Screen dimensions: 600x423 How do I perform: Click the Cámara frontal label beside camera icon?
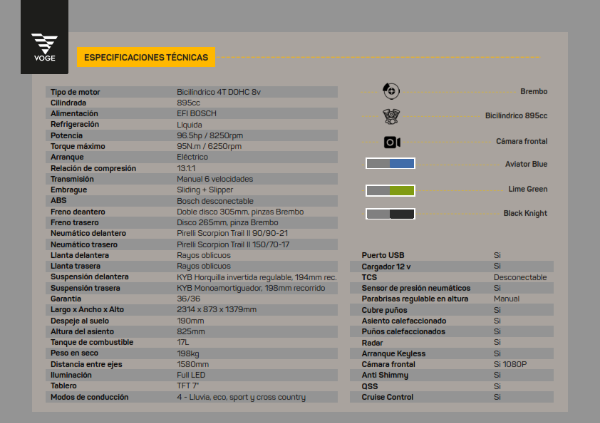(x=522, y=141)
